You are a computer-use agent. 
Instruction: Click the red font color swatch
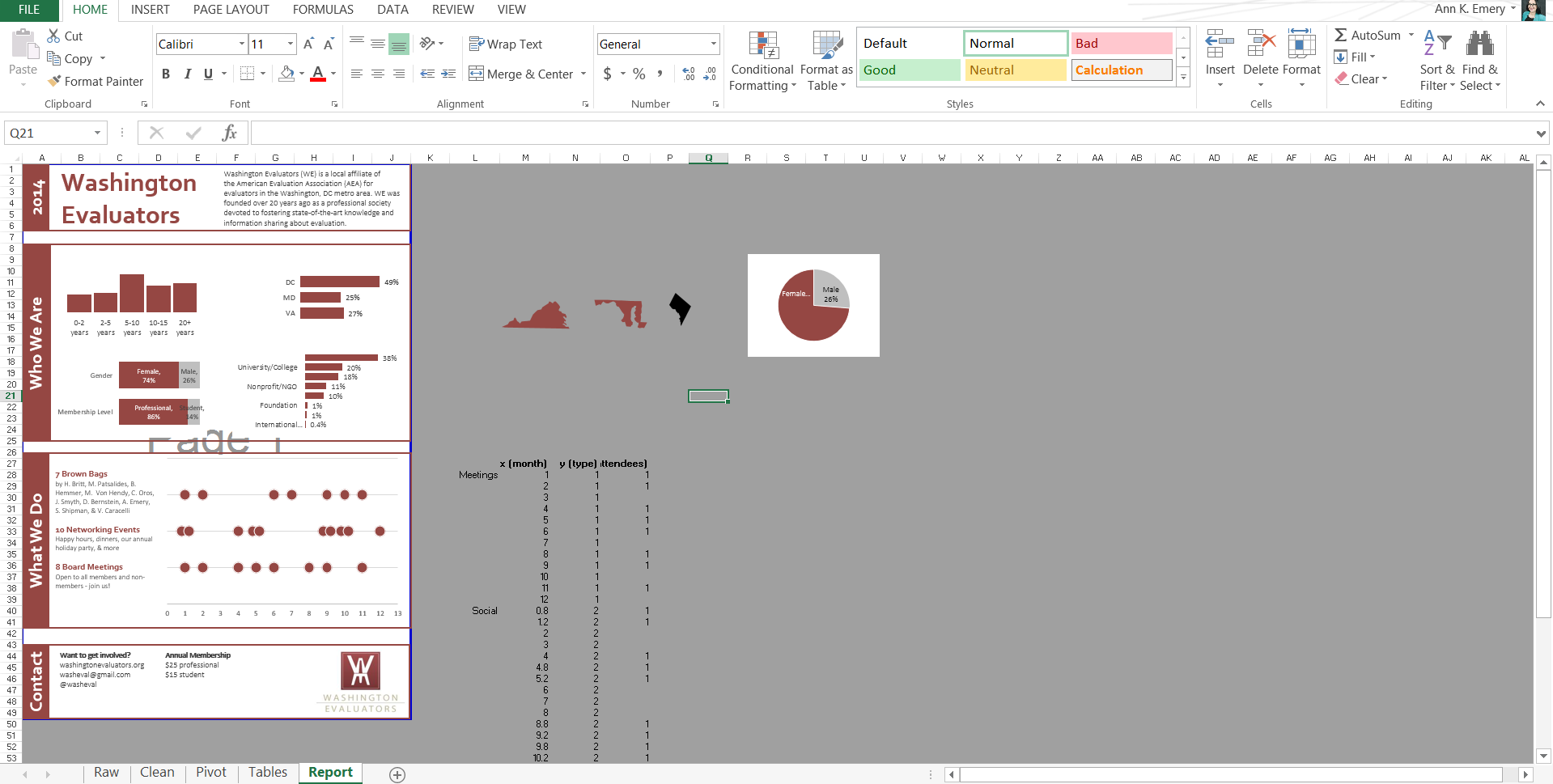tap(318, 74)
